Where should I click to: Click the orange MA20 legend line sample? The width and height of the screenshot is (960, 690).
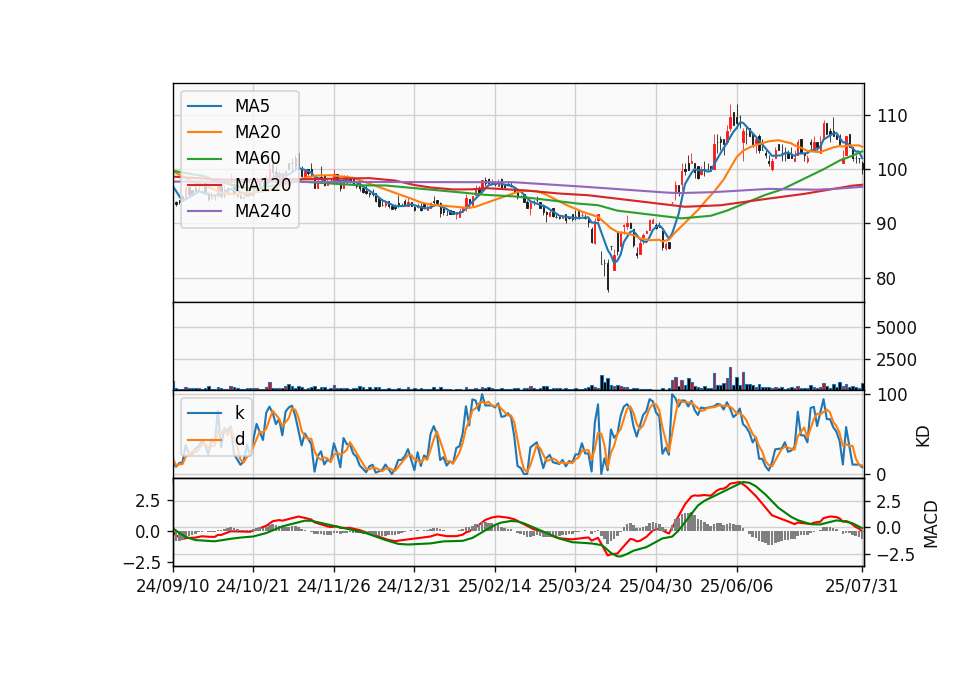point(204,133)
